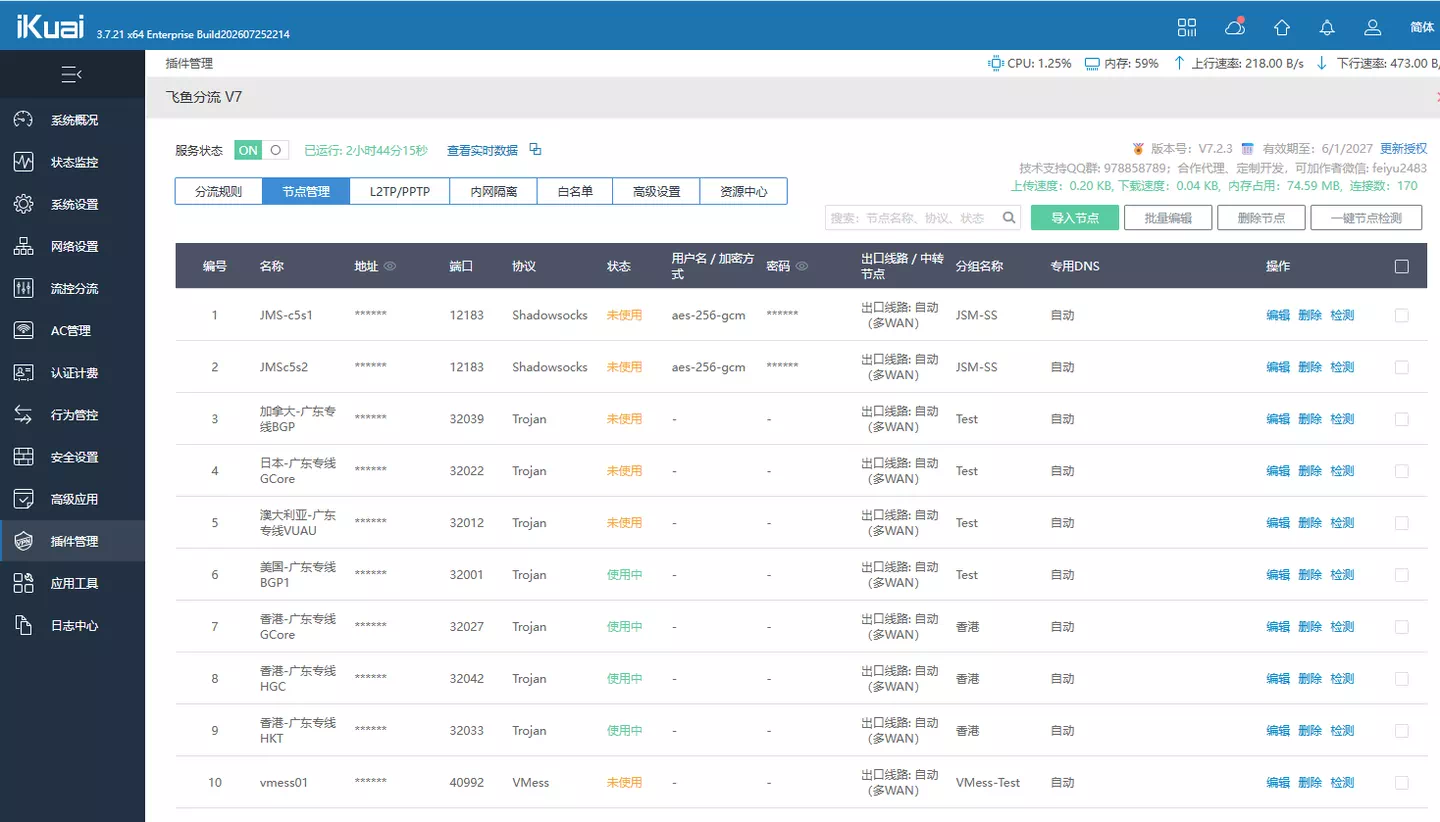Image resolution: width=1440 pixels, height=822 pixels.
Task: Click the 内存 memory icon in status bar
Action: [1092, 63]
